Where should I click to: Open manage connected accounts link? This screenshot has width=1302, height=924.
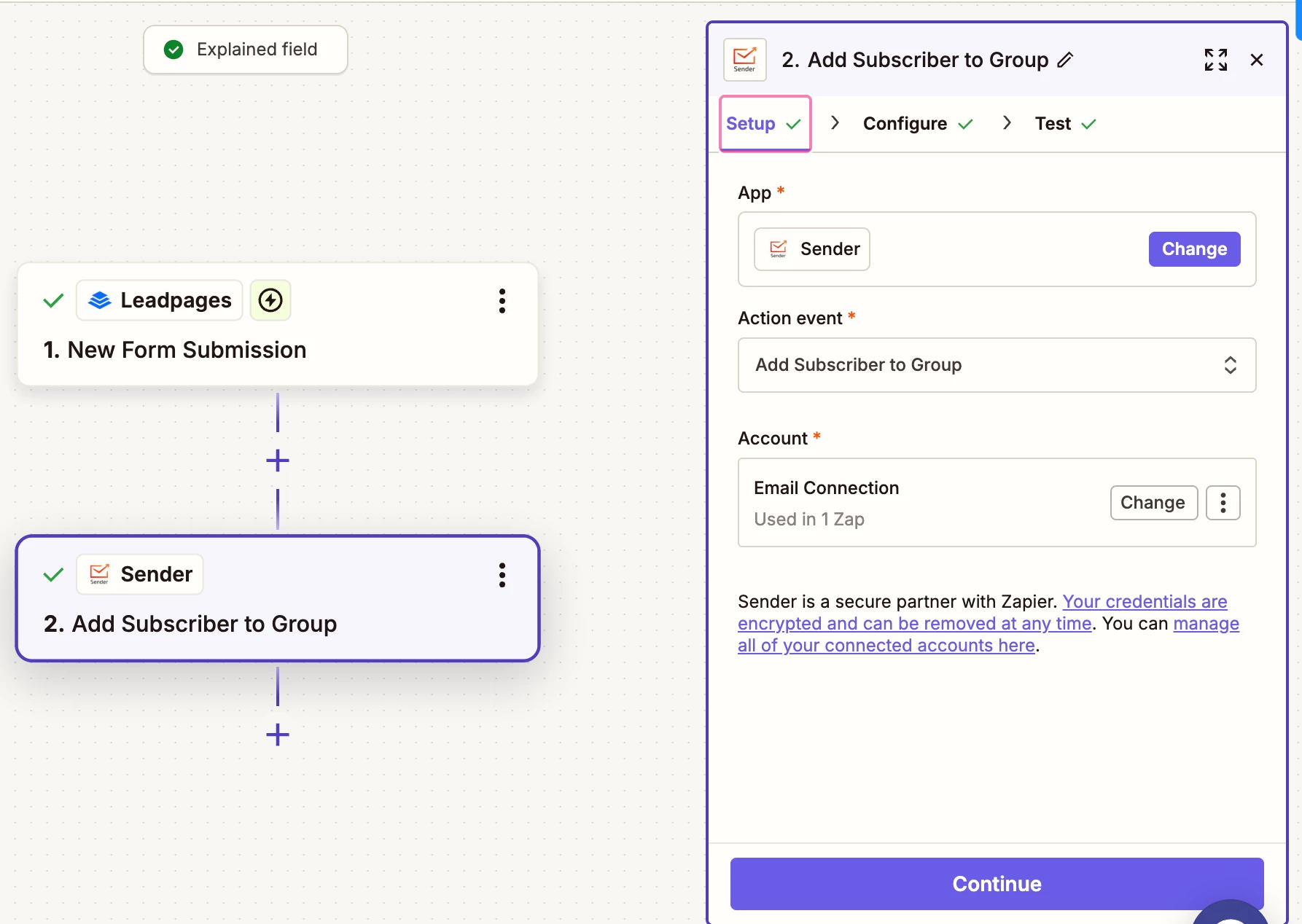[989, 635]
